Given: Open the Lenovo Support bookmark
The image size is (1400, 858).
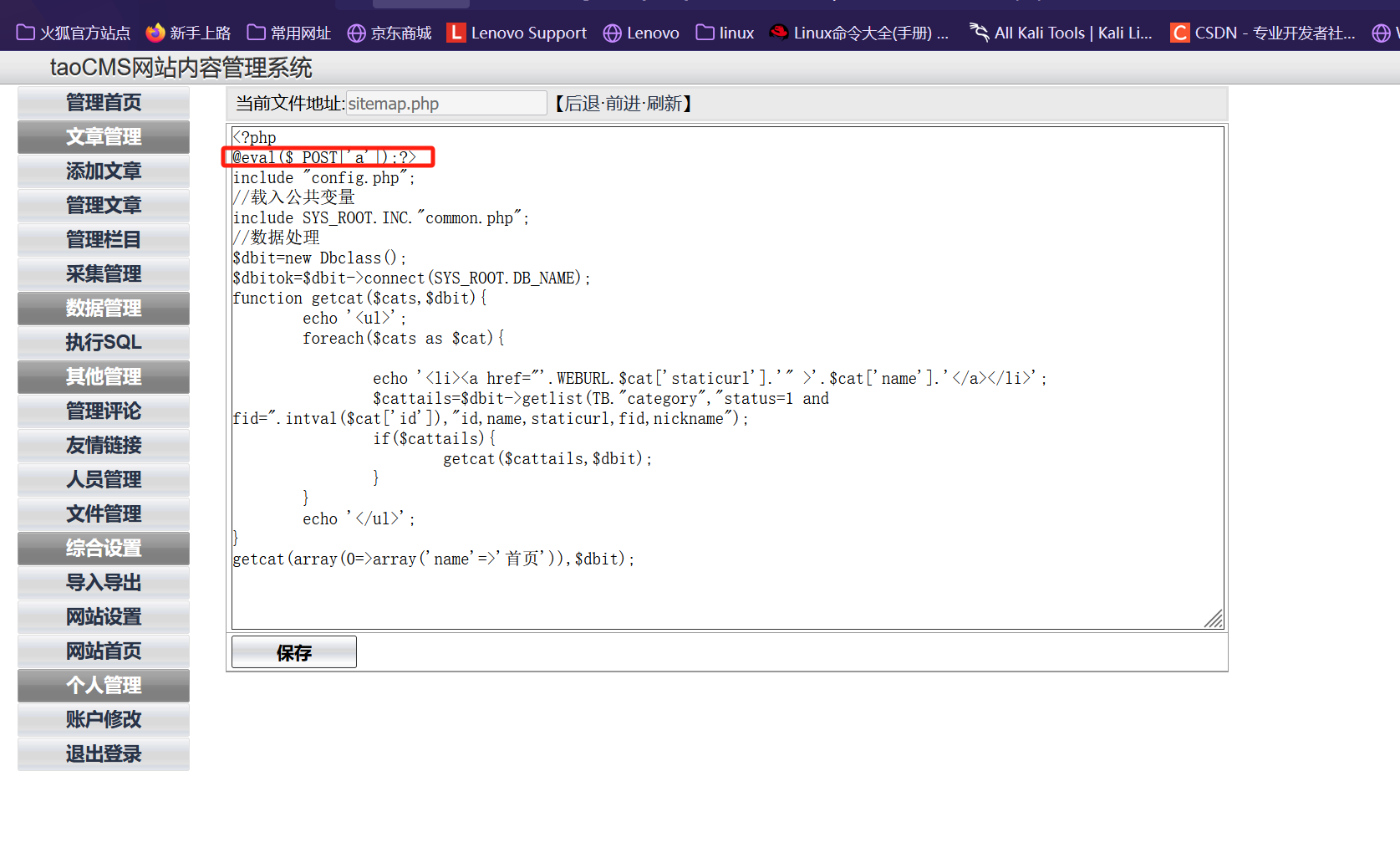Looking at the screenshot, I should pos(517,33).
